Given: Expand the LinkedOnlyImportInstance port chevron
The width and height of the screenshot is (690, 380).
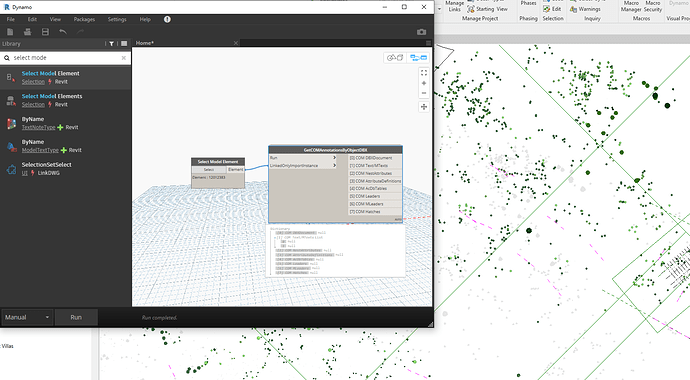Looking at the screenshot, I should click(334, 165).
